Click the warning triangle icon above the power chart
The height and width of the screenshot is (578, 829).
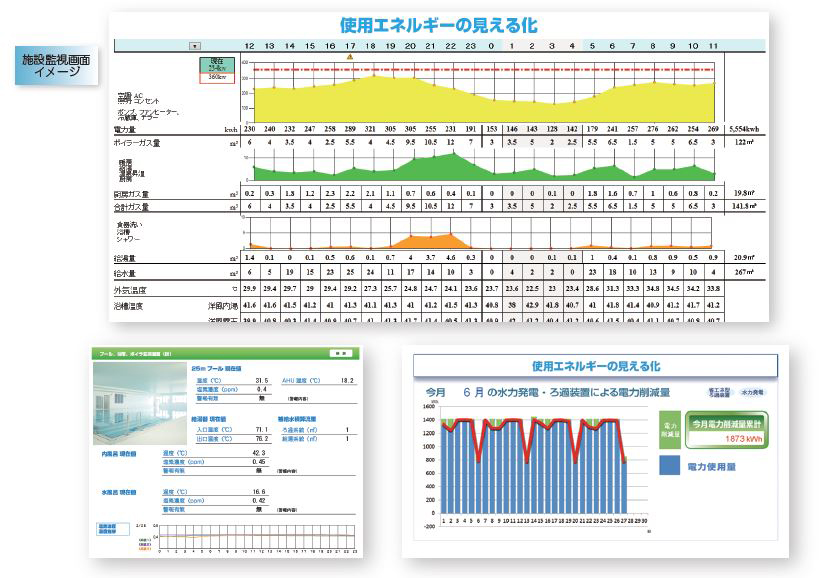tap(350, 57)
